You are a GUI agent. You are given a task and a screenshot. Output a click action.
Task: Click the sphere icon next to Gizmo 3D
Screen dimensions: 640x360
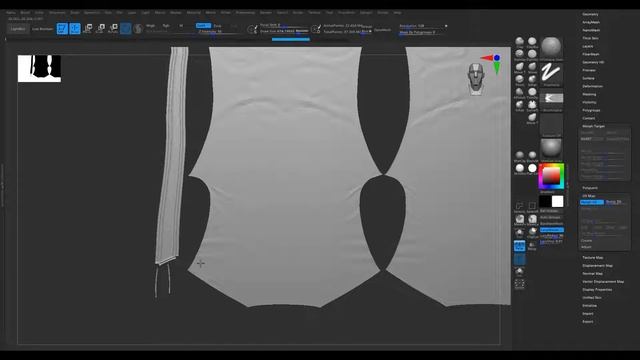138,29
